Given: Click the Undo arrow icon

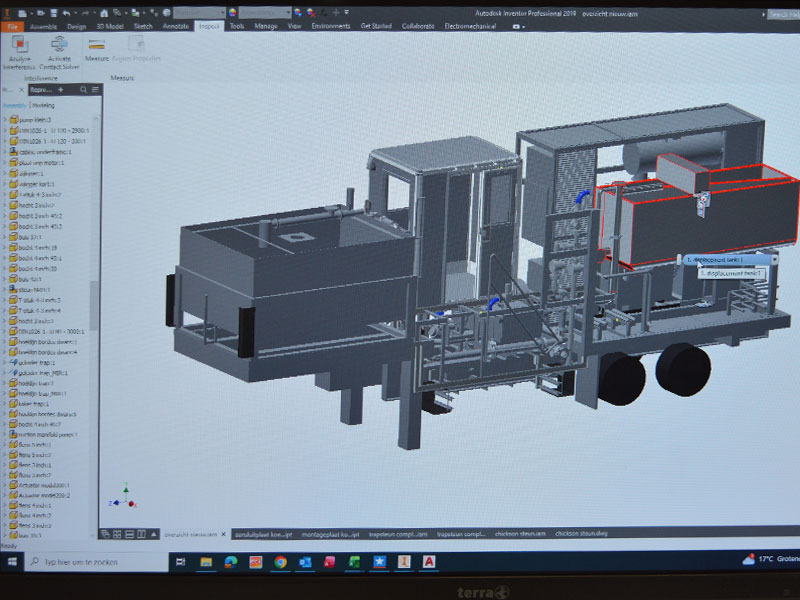Looking at the screenshot, I should pyautogui.click(x=66, y=13).
